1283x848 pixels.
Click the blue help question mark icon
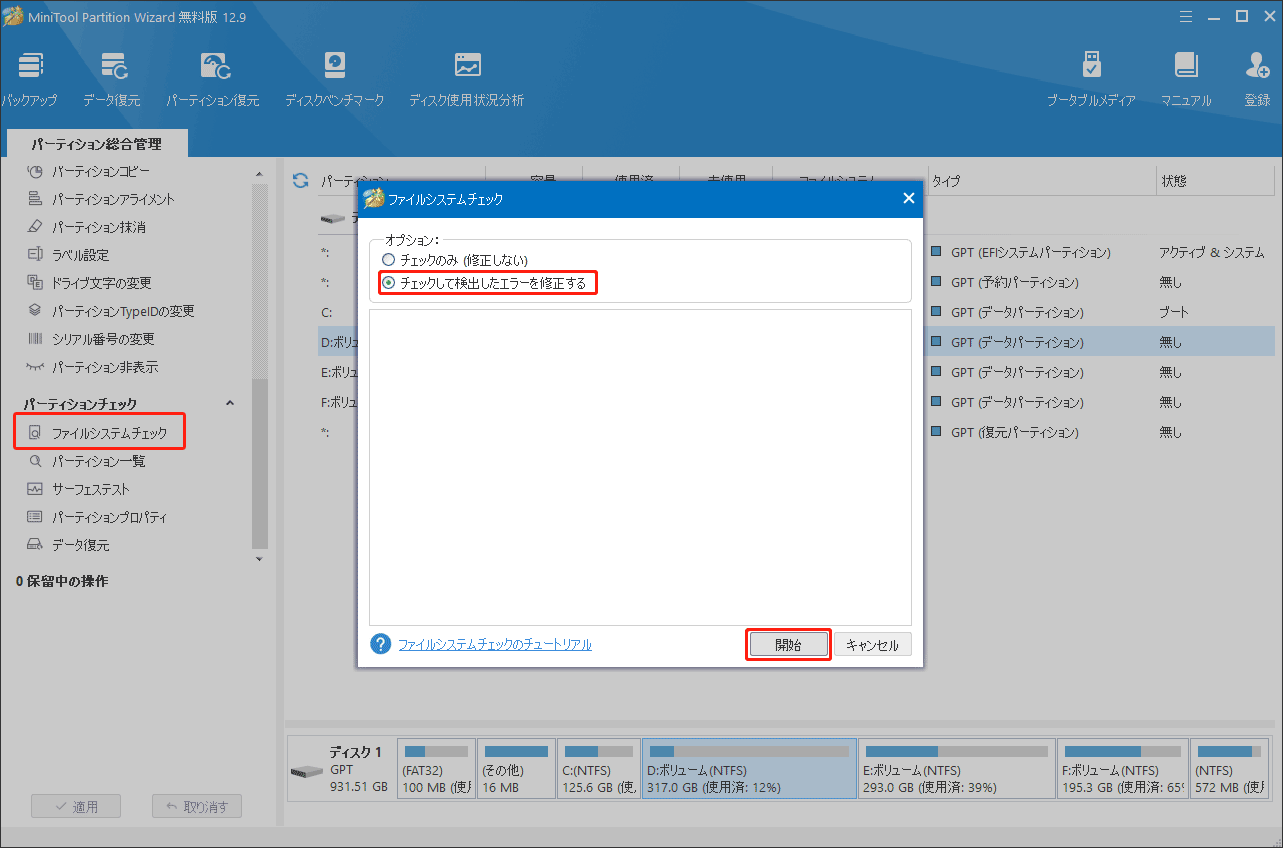pyautogui.click(x=380, y=644)
